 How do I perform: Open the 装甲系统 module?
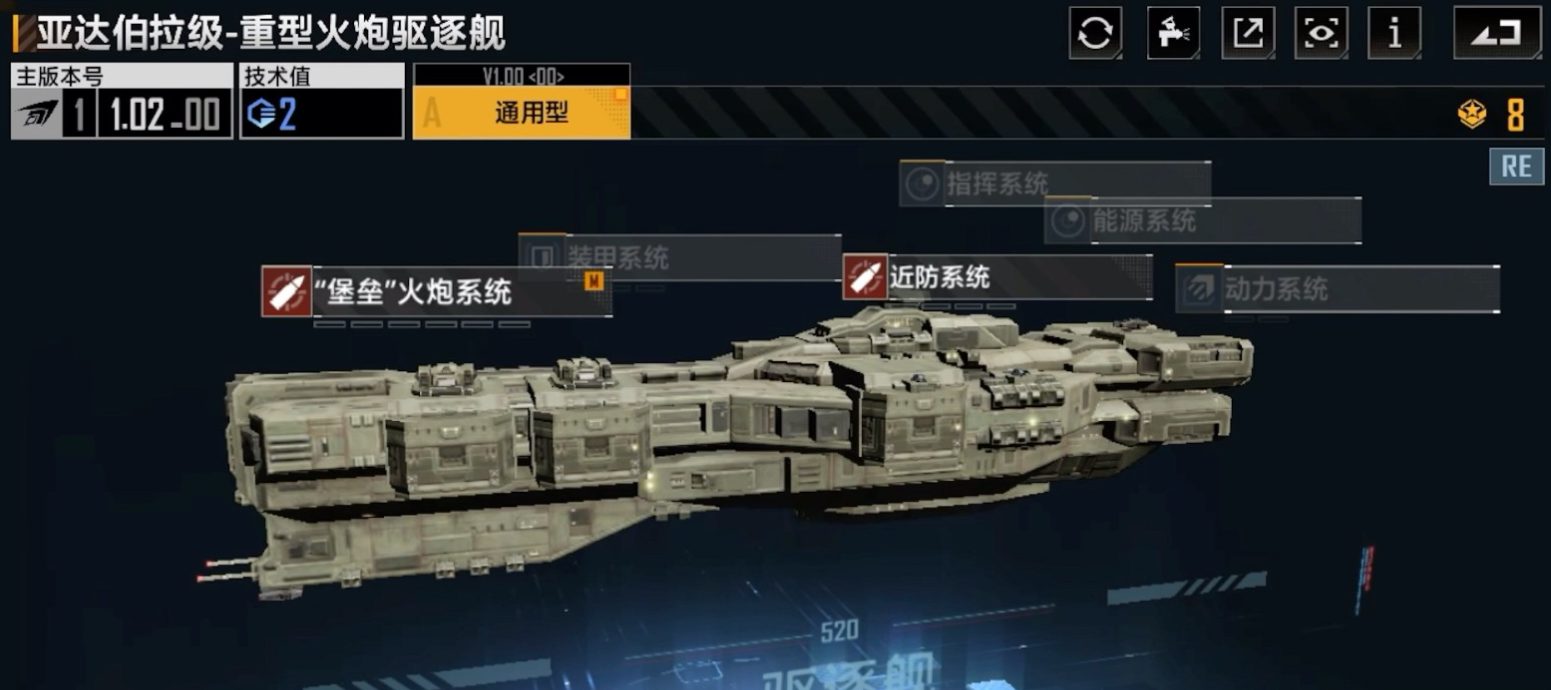click(680, 257)
